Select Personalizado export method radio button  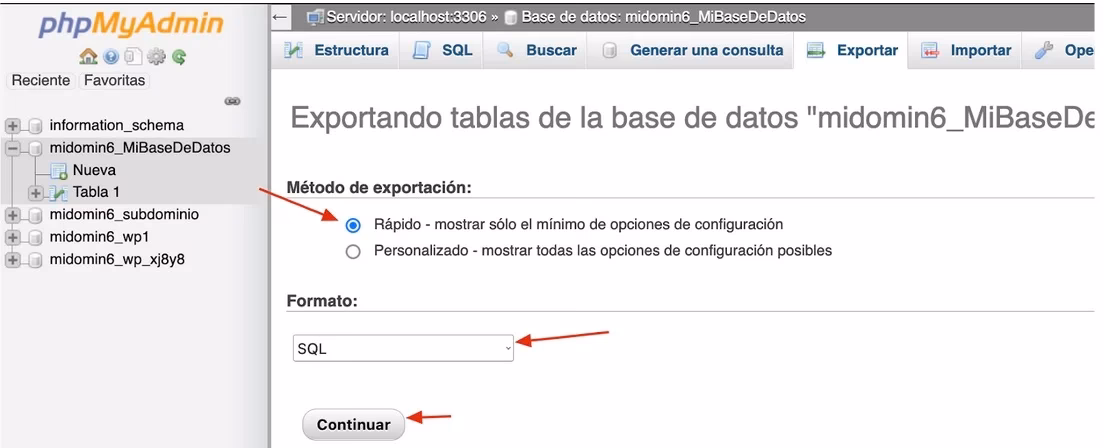353,251
